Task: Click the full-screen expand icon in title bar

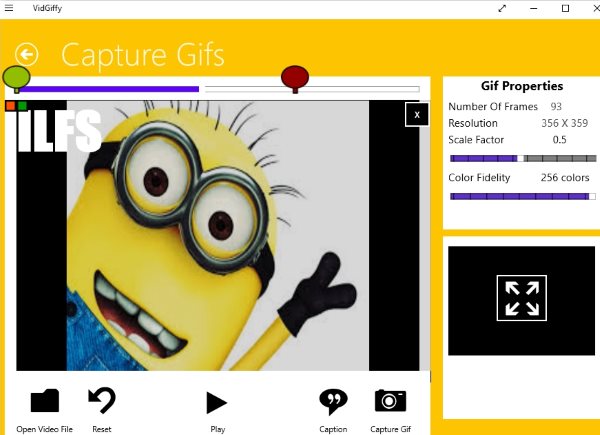Action: coord(502,8)
